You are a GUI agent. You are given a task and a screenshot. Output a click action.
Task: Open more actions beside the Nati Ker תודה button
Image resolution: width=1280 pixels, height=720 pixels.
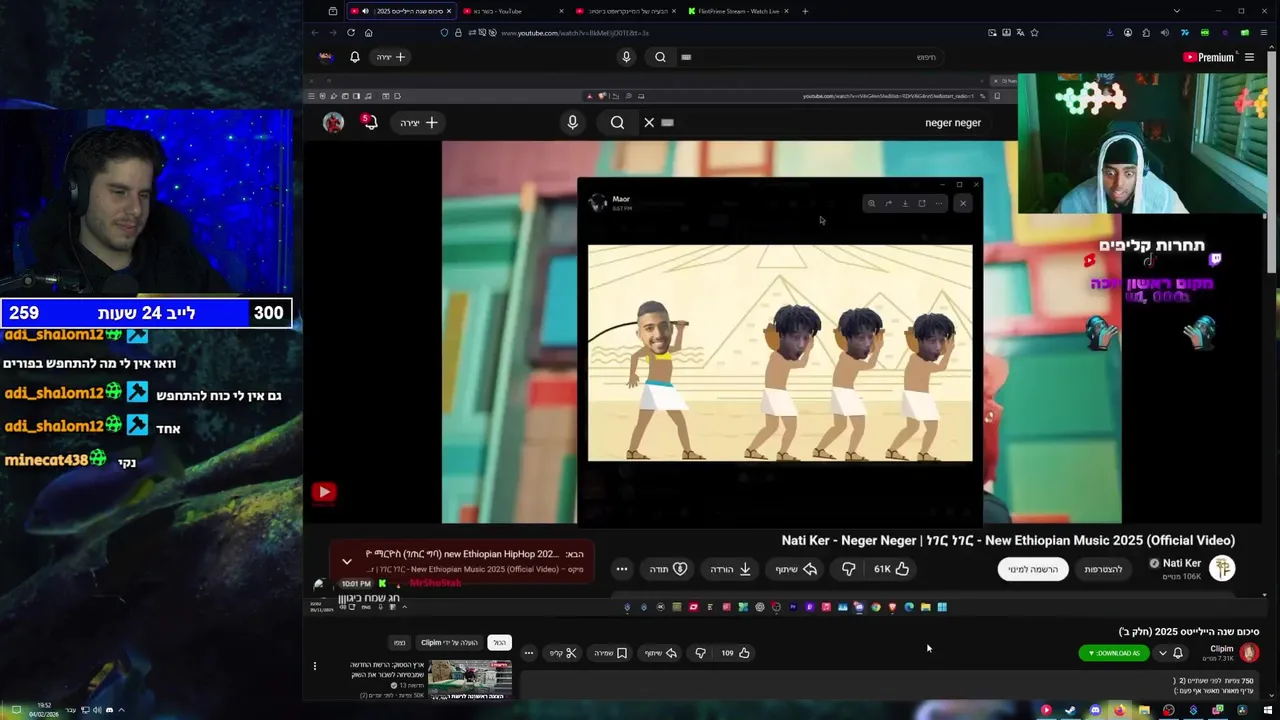[x=622, y=569]
